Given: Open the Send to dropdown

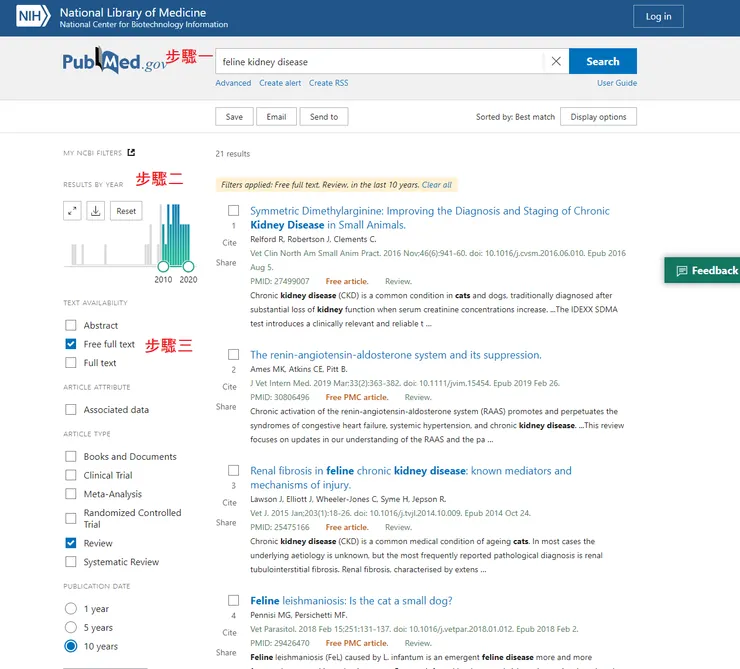Looking at the screenshot, I should click(324, 117).
